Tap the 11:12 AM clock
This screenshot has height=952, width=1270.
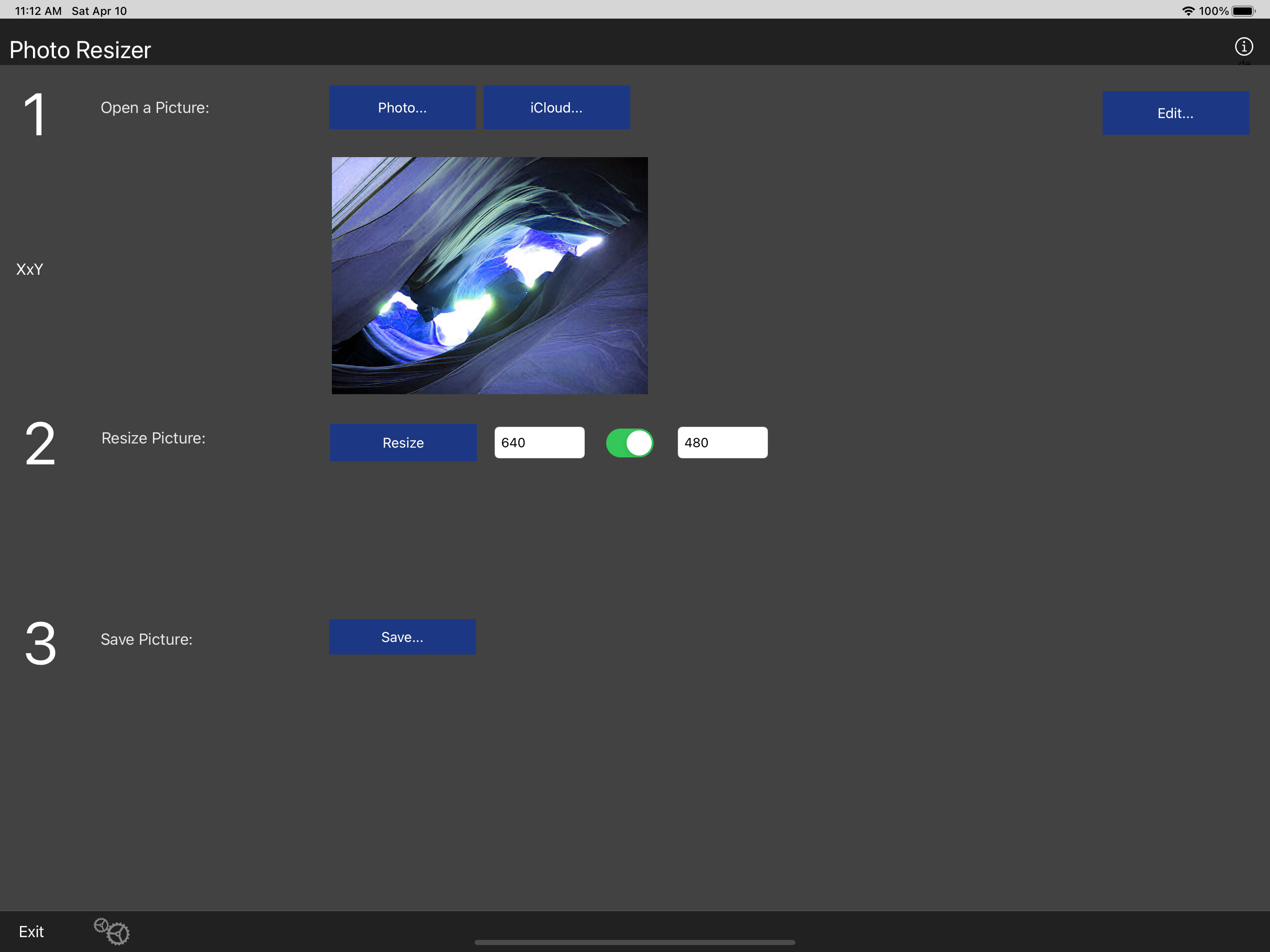point(38,11)
